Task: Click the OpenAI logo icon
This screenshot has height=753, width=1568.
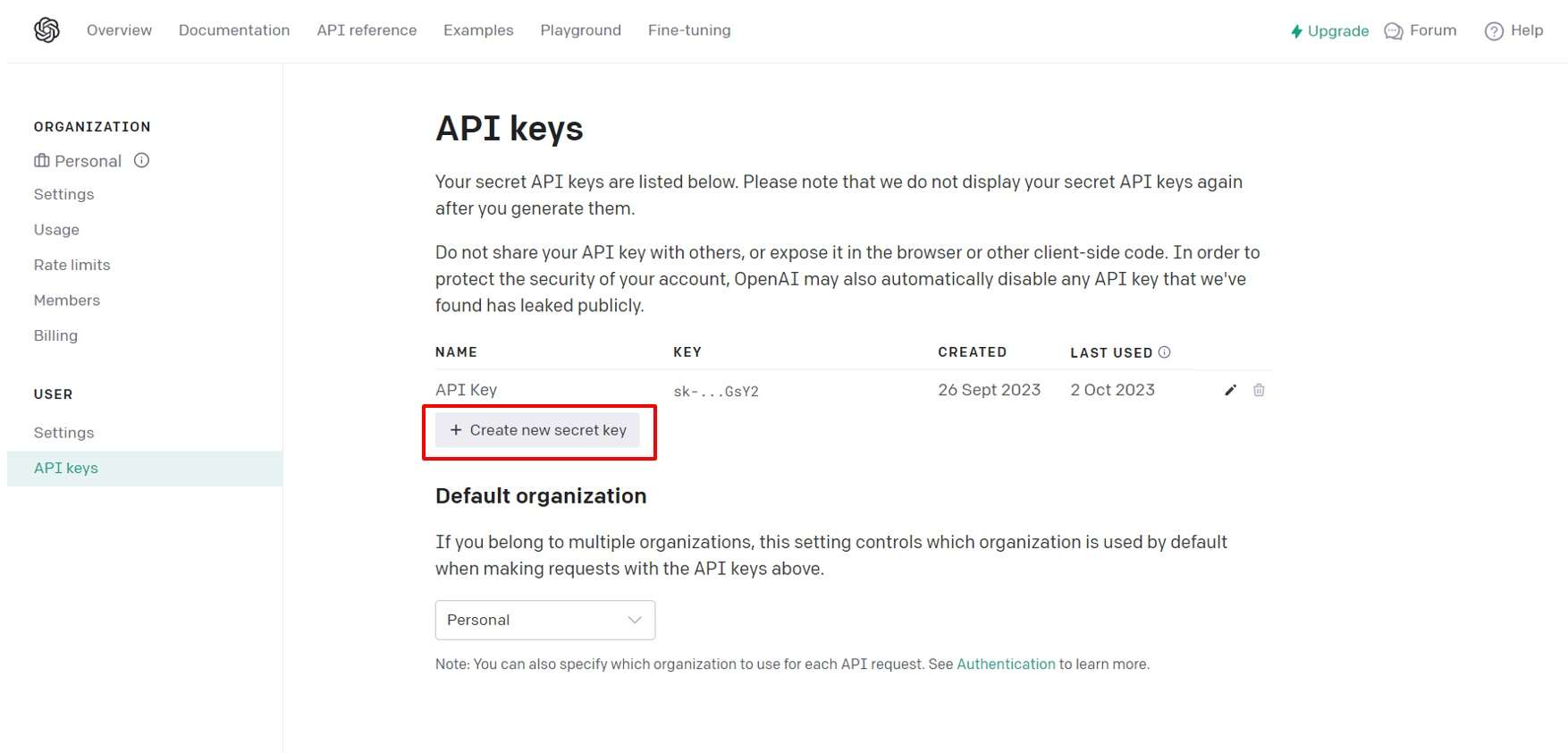Action: 46,30
